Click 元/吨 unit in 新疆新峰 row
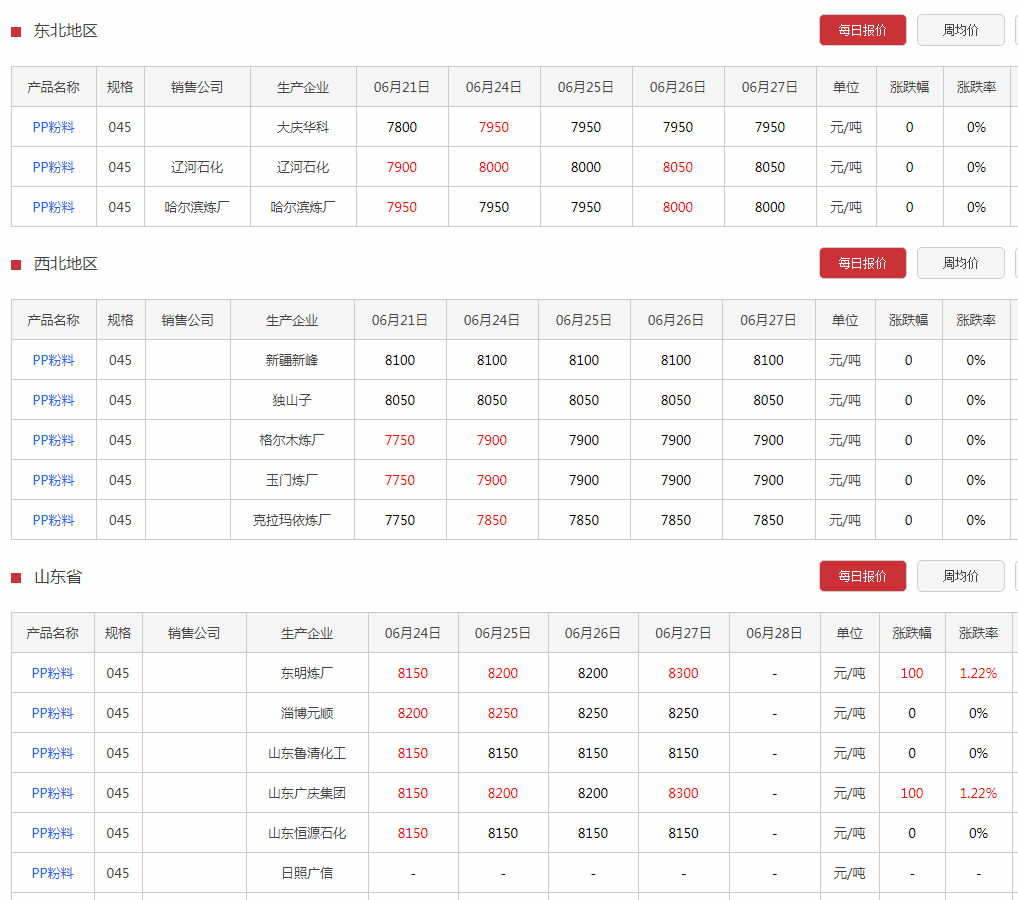 [x=845, y=360]
